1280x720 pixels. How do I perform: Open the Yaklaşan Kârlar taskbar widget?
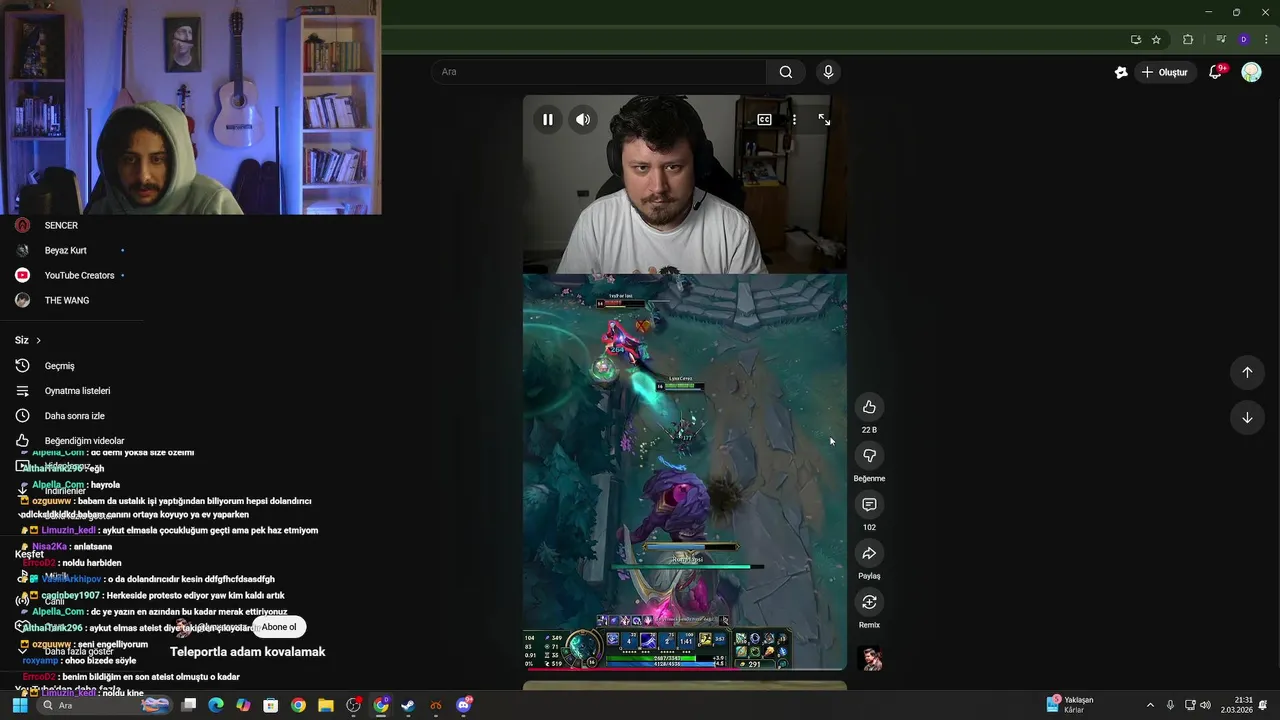[1071, 705]
